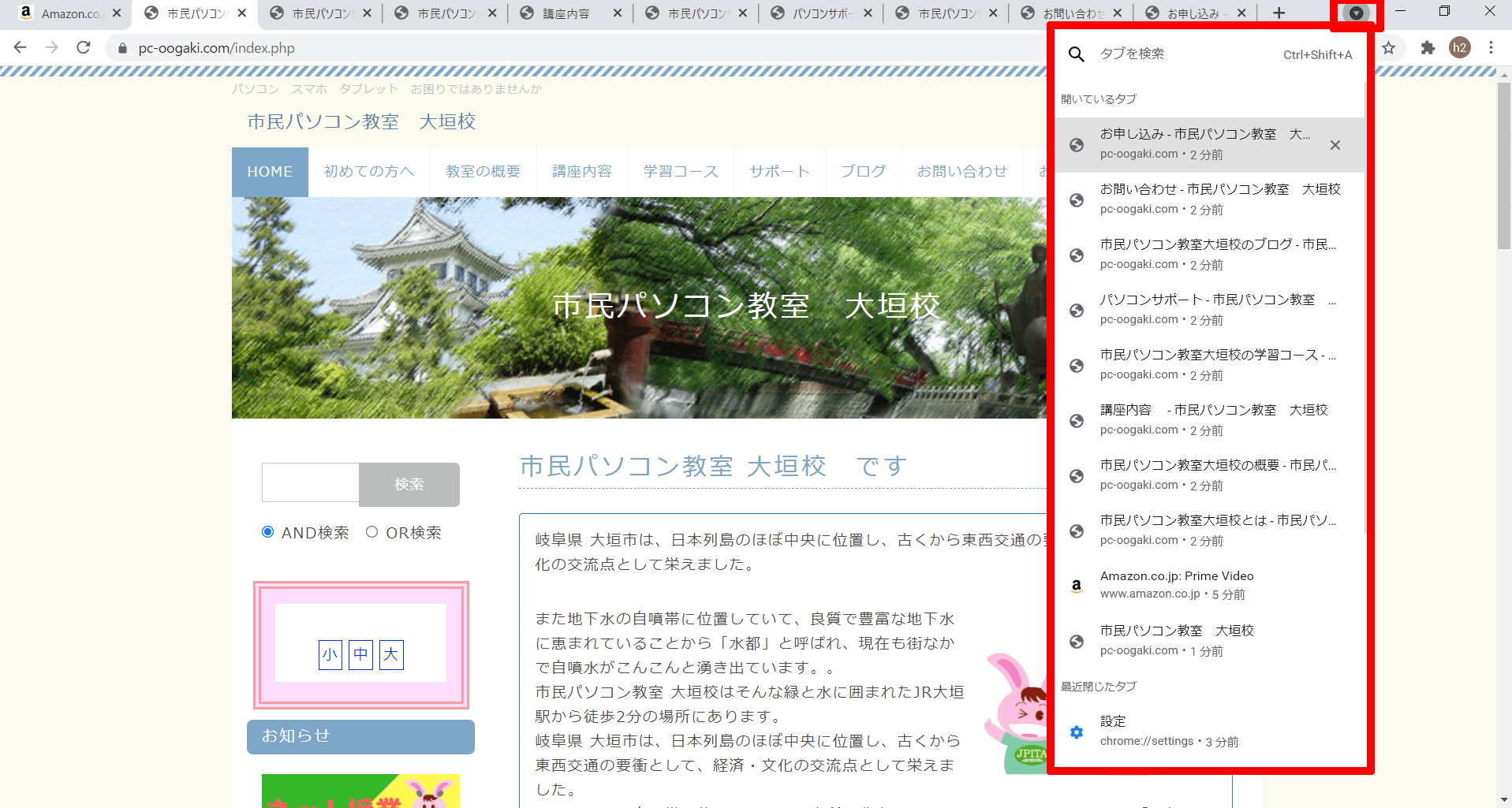Open the 講座内容 navigation link
This screenshot has height=808, width=1512.
tap(581, 172)
